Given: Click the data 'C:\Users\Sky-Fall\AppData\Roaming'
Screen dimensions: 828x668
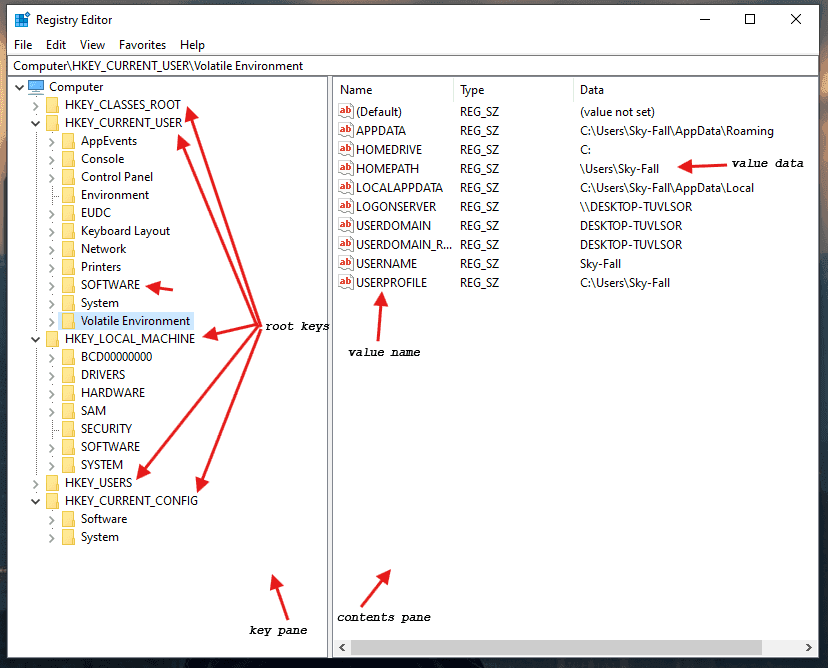Looking at the screenshot, I should click(676, 130).
